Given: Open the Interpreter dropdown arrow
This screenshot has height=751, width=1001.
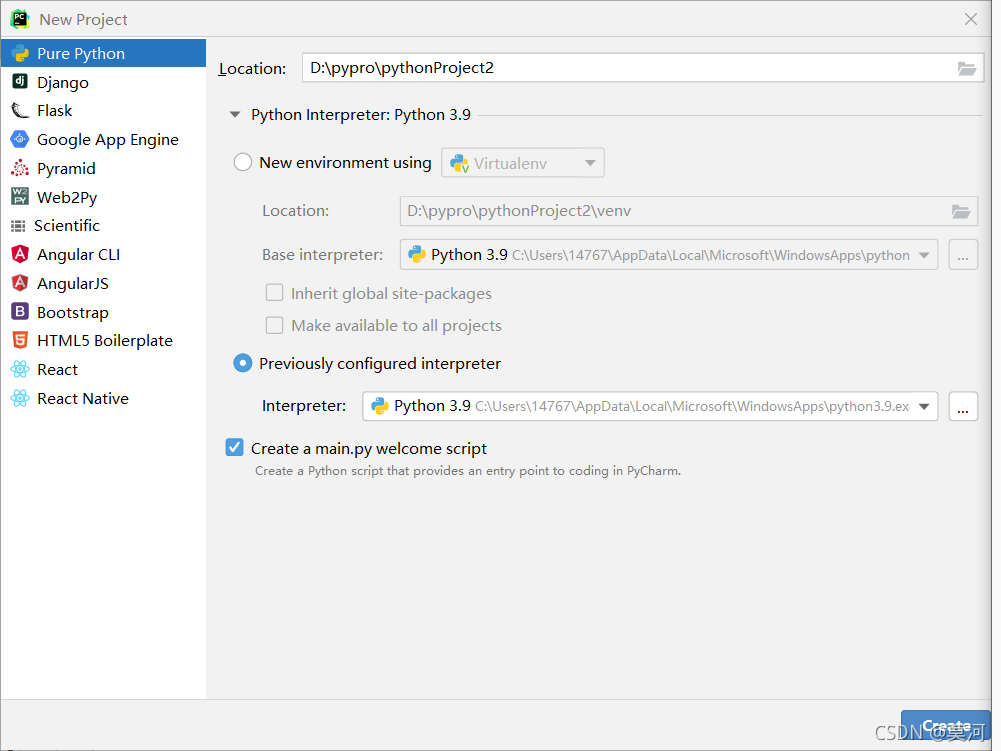Looking at the screenshot, I should click(x=924, y=407).
